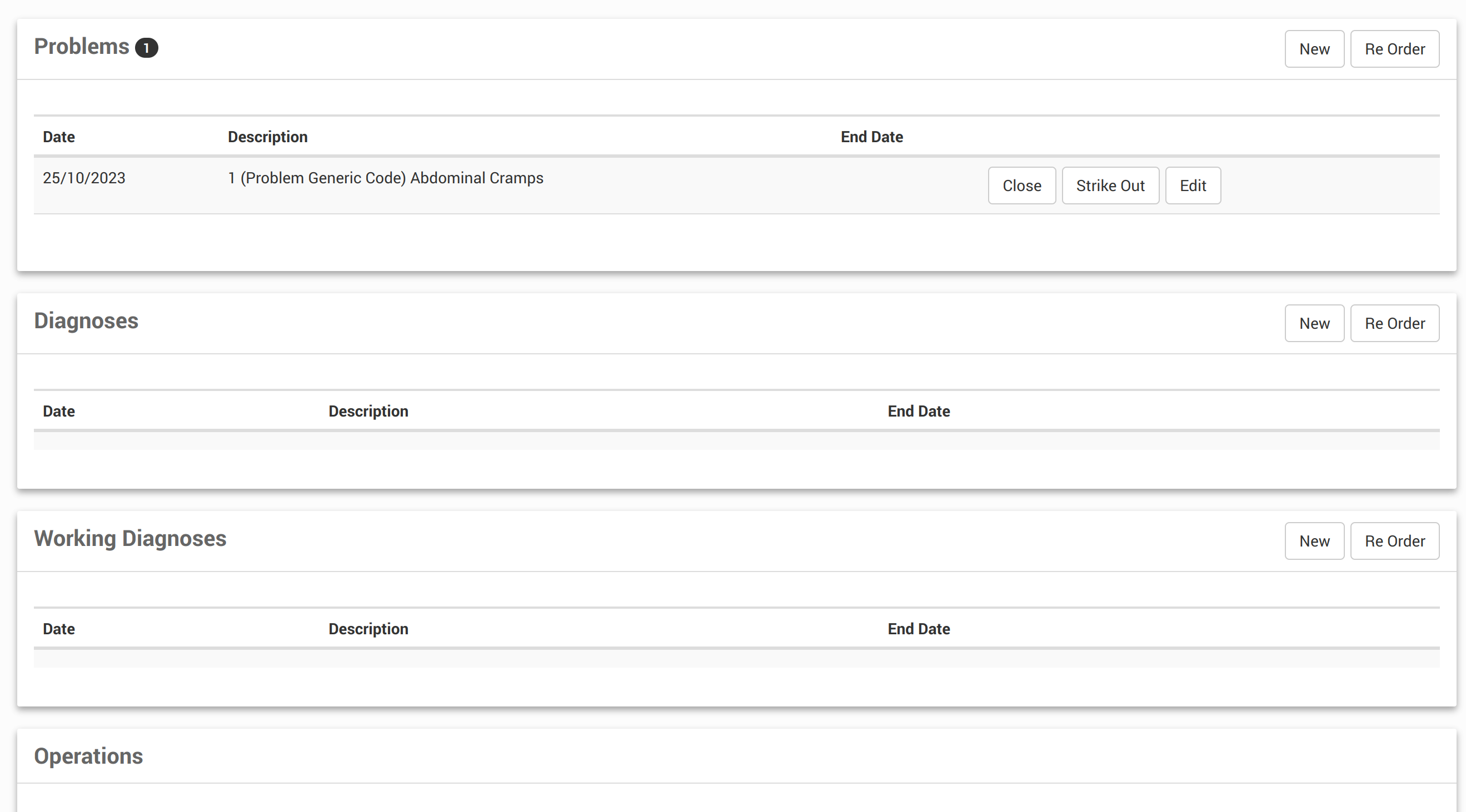Image resolution: width=1466 pixels, height=812 pixels.
Task: Strike Out the Abdominal Cramps problem
Action: tap(1110, 186)
